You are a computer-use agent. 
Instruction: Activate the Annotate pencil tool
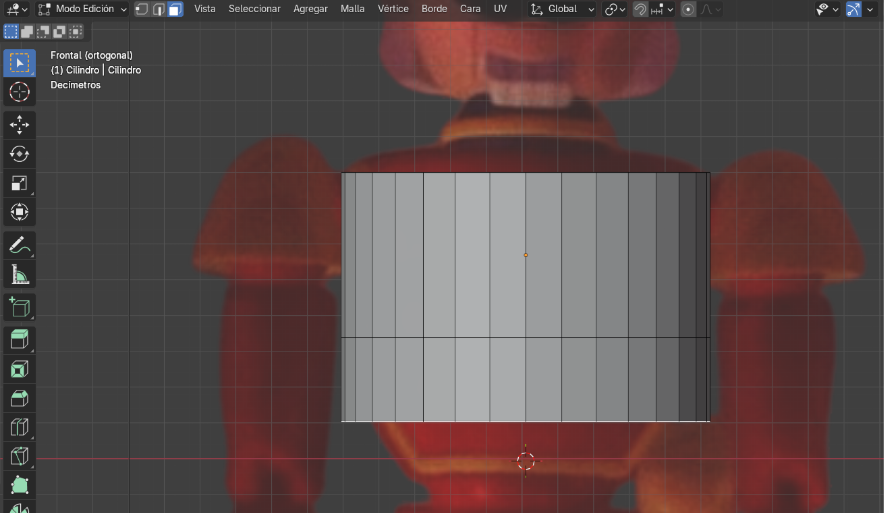click(x=19, y=245)
